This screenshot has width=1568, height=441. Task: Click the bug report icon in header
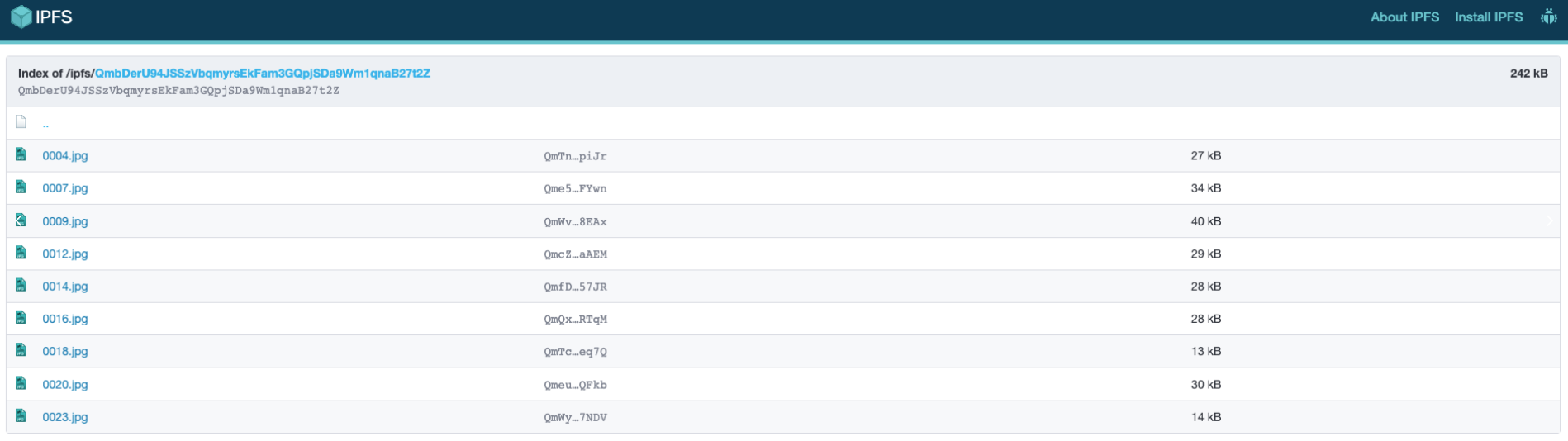point(1548,17)
